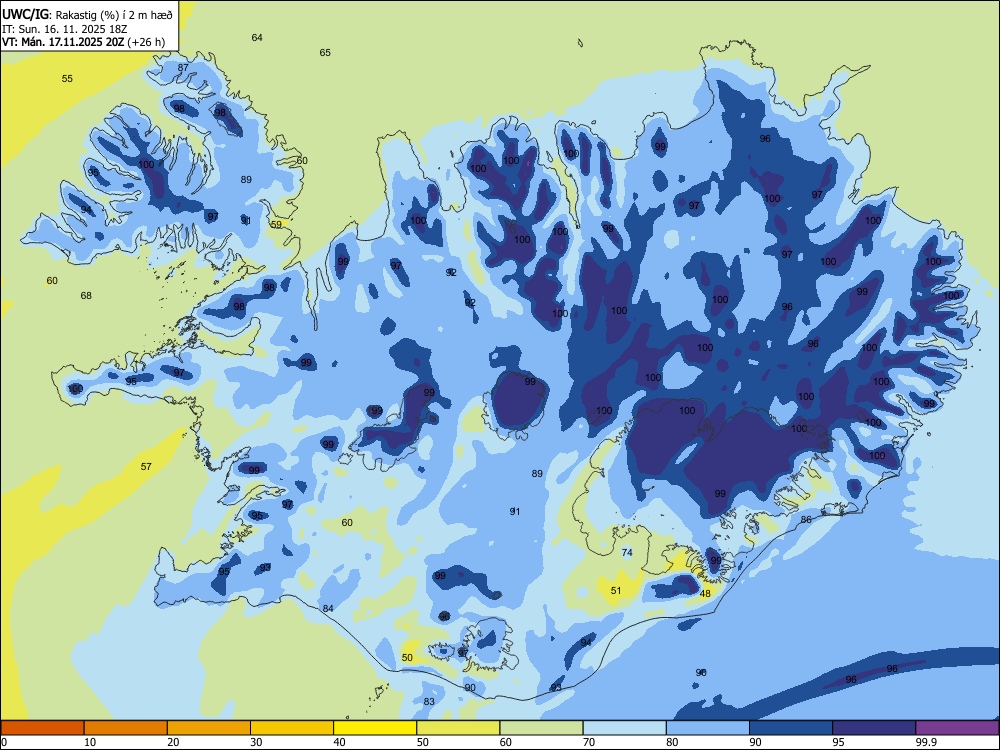Screen dimensions: 1000x750
Task: Click the map value '86'
Action: point(806,520)
